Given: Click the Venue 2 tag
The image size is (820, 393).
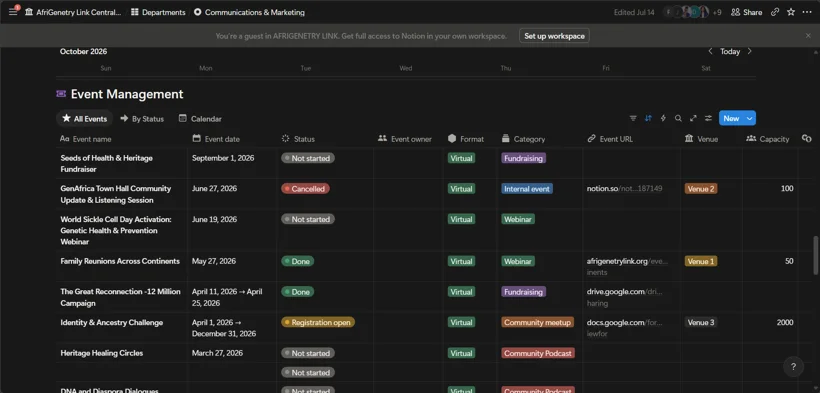Looking at the screenshot, I should point(701,189).
